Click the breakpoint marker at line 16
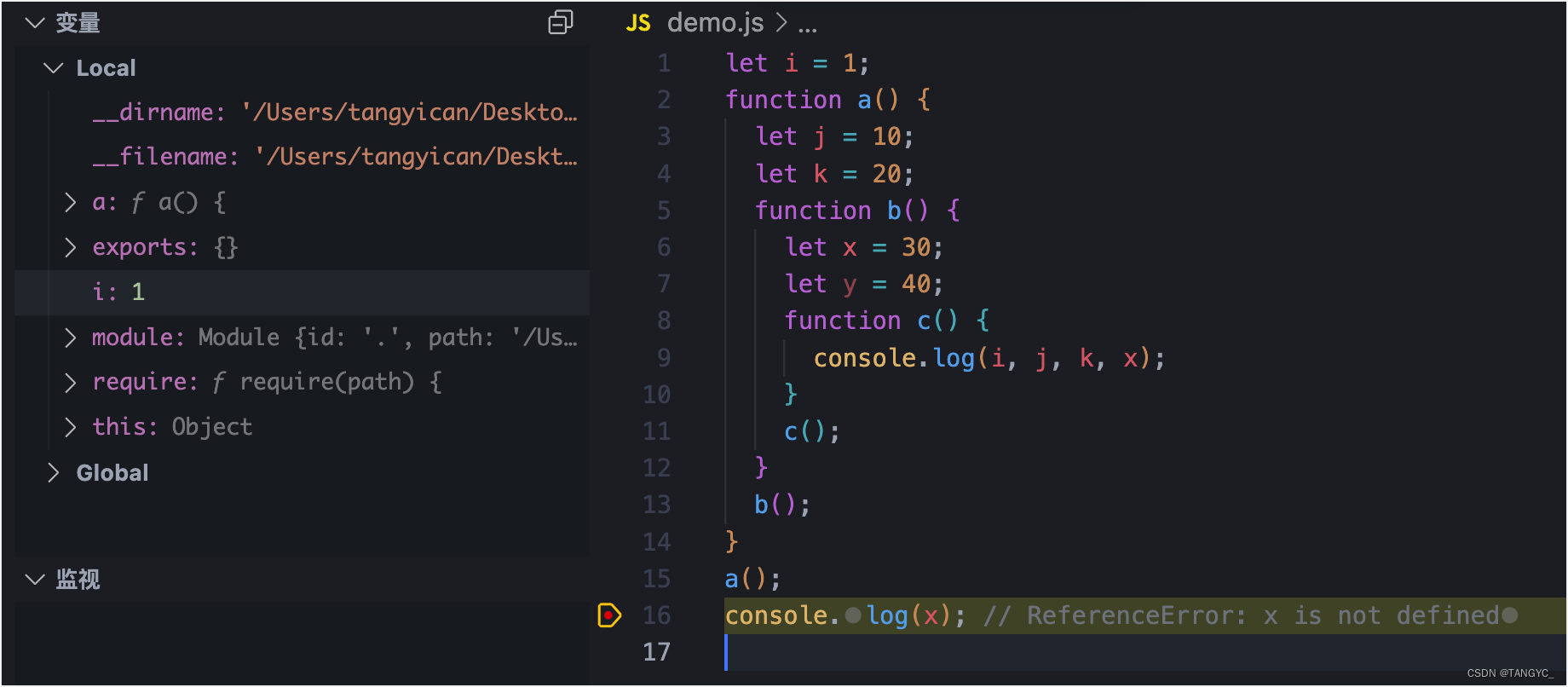 click(x=609, y=615)
